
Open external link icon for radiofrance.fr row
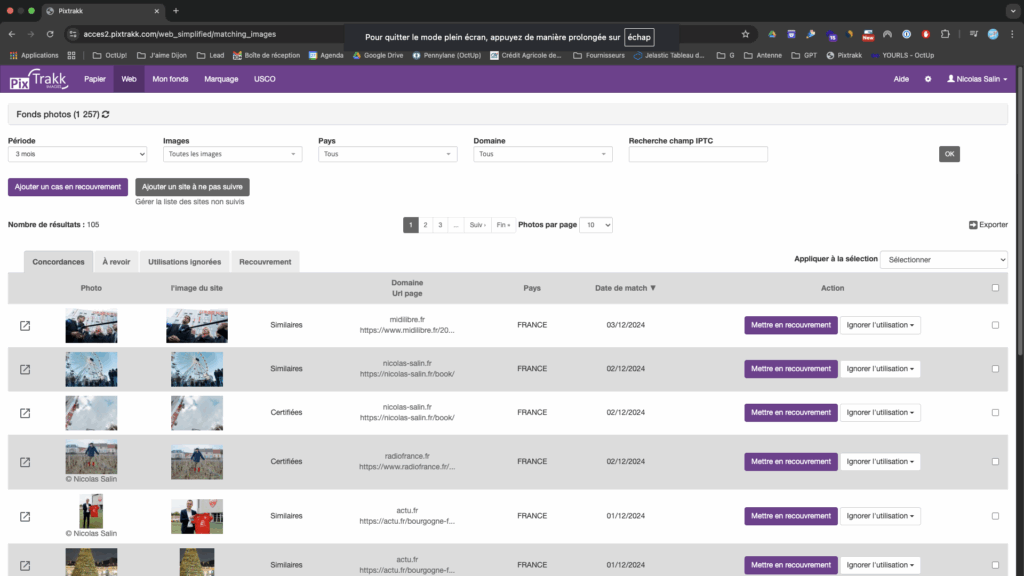pyautogui.click(x=25, y=462)
